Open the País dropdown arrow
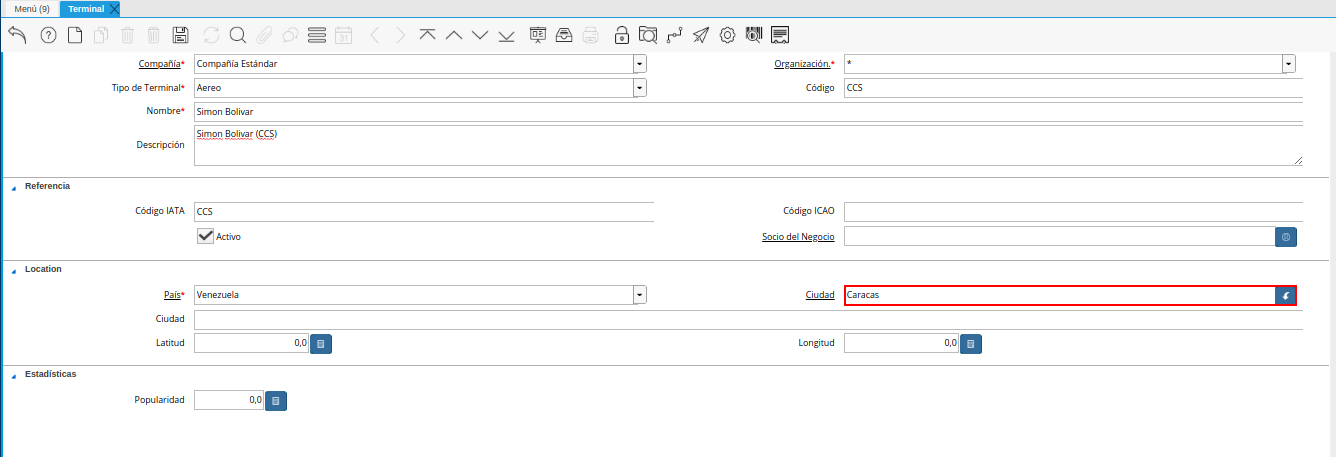This screenshot has width=1336, height=457. coord(639,295)
